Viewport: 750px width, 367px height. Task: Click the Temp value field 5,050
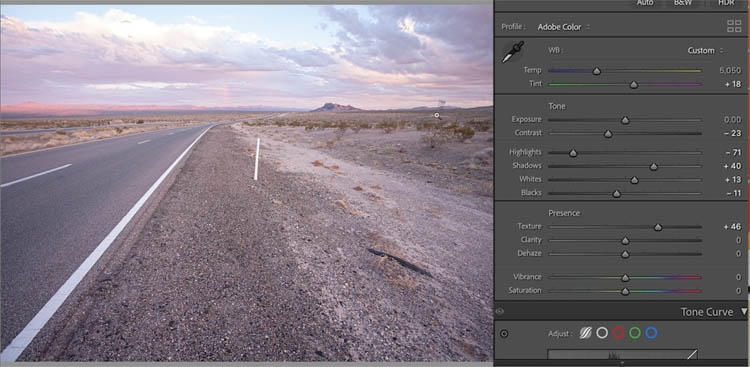(730, 70)
